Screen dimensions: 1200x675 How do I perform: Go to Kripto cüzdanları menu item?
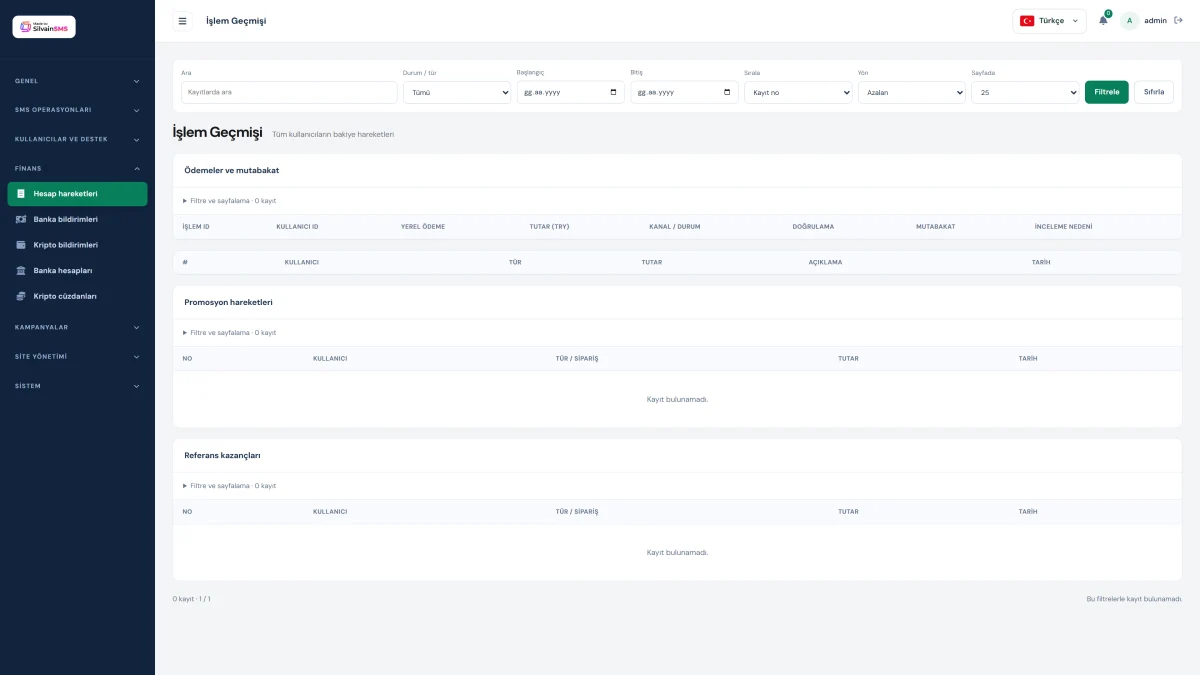(77, 296)
